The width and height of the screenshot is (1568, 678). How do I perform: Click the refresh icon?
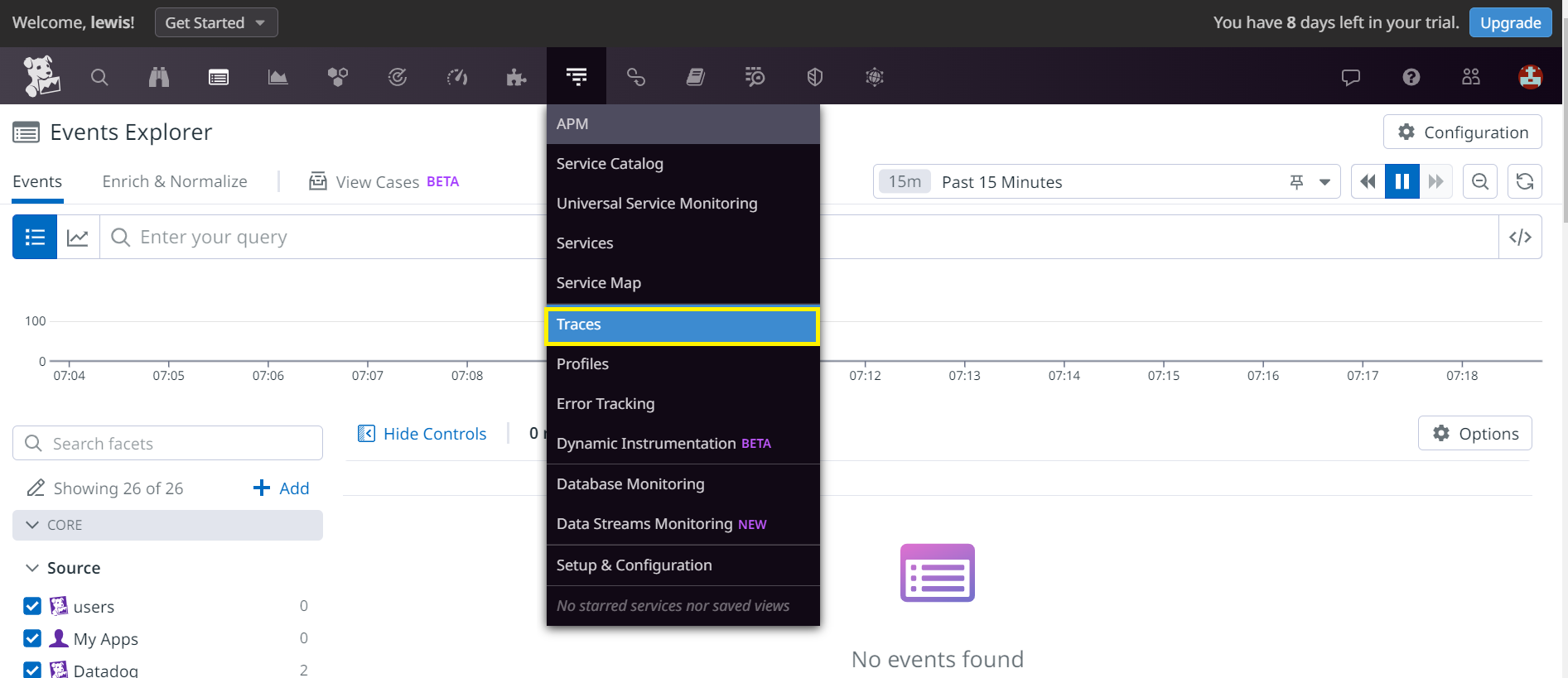tap(1525, 181)
